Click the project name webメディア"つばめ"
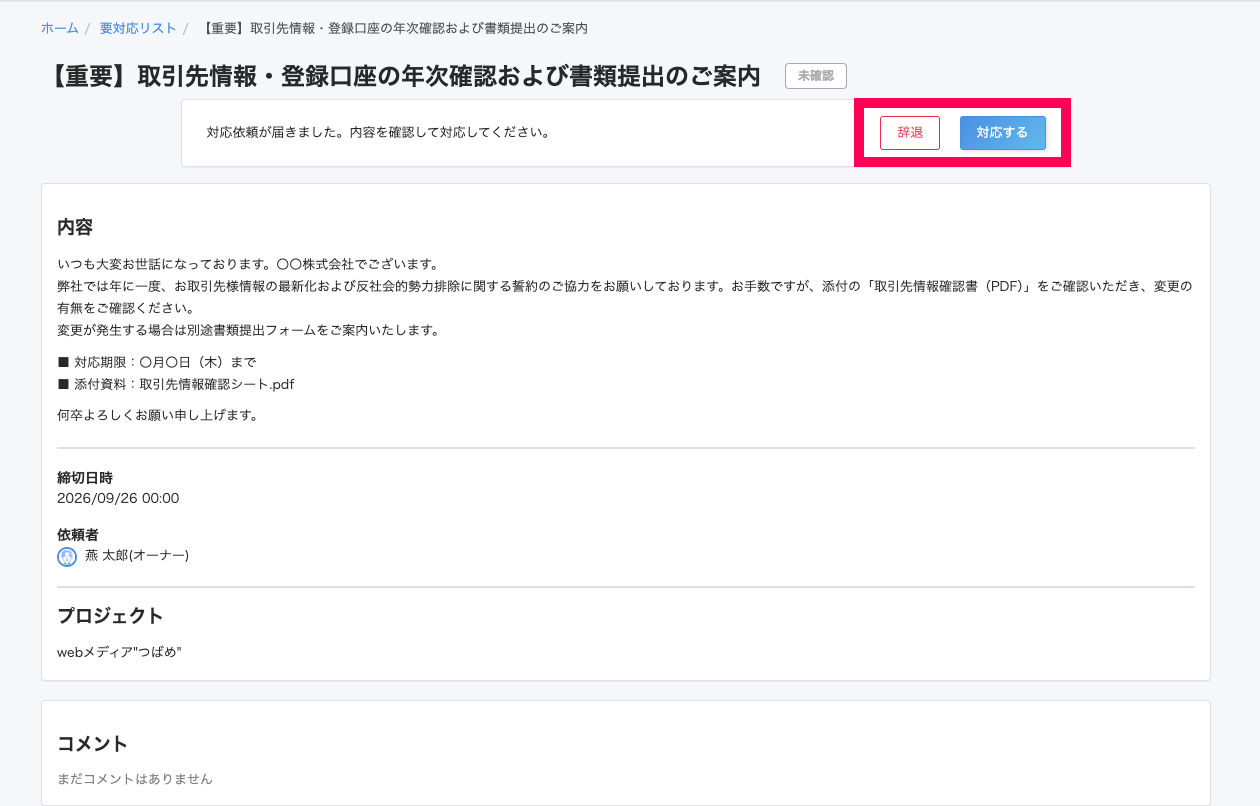This screenshot has width=1260, height=806. (119, 652)
